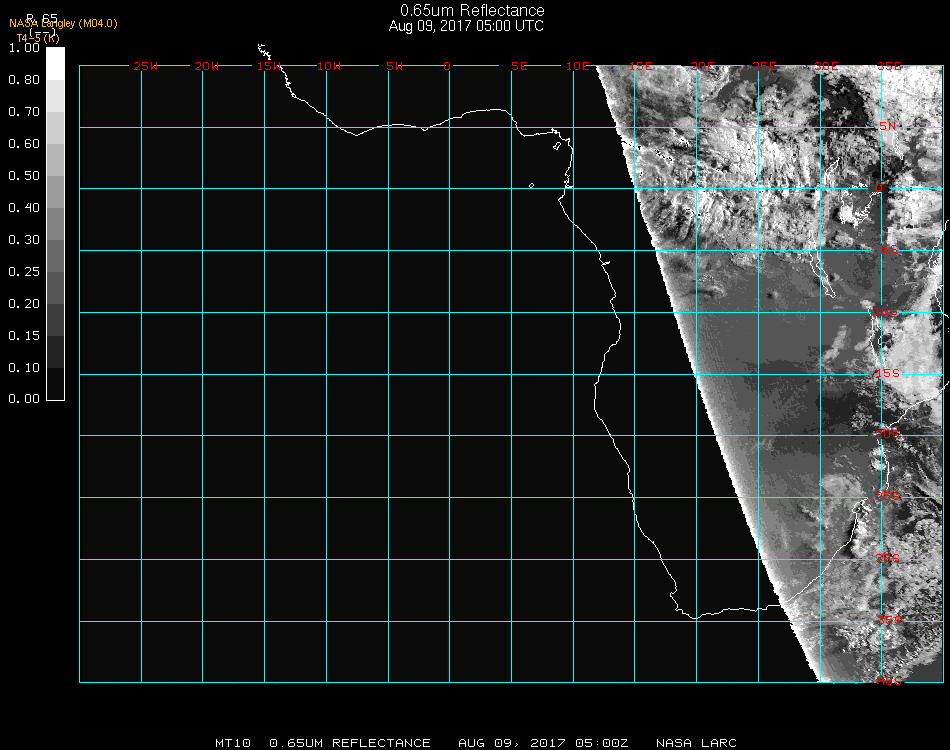Image resolution: width=950 pixels, height=750 pixels.
Task: Click the 5W longitude label
Action: 393,67
